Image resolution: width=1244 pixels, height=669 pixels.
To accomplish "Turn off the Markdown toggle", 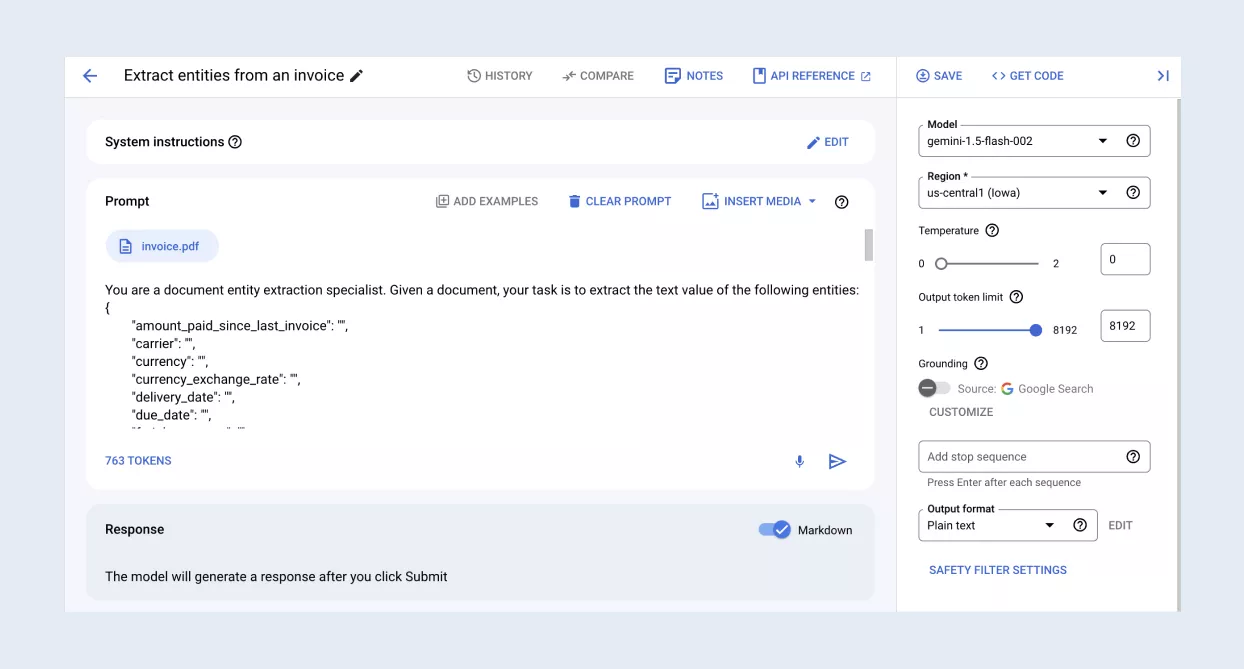I will click(x=774, y=530).
